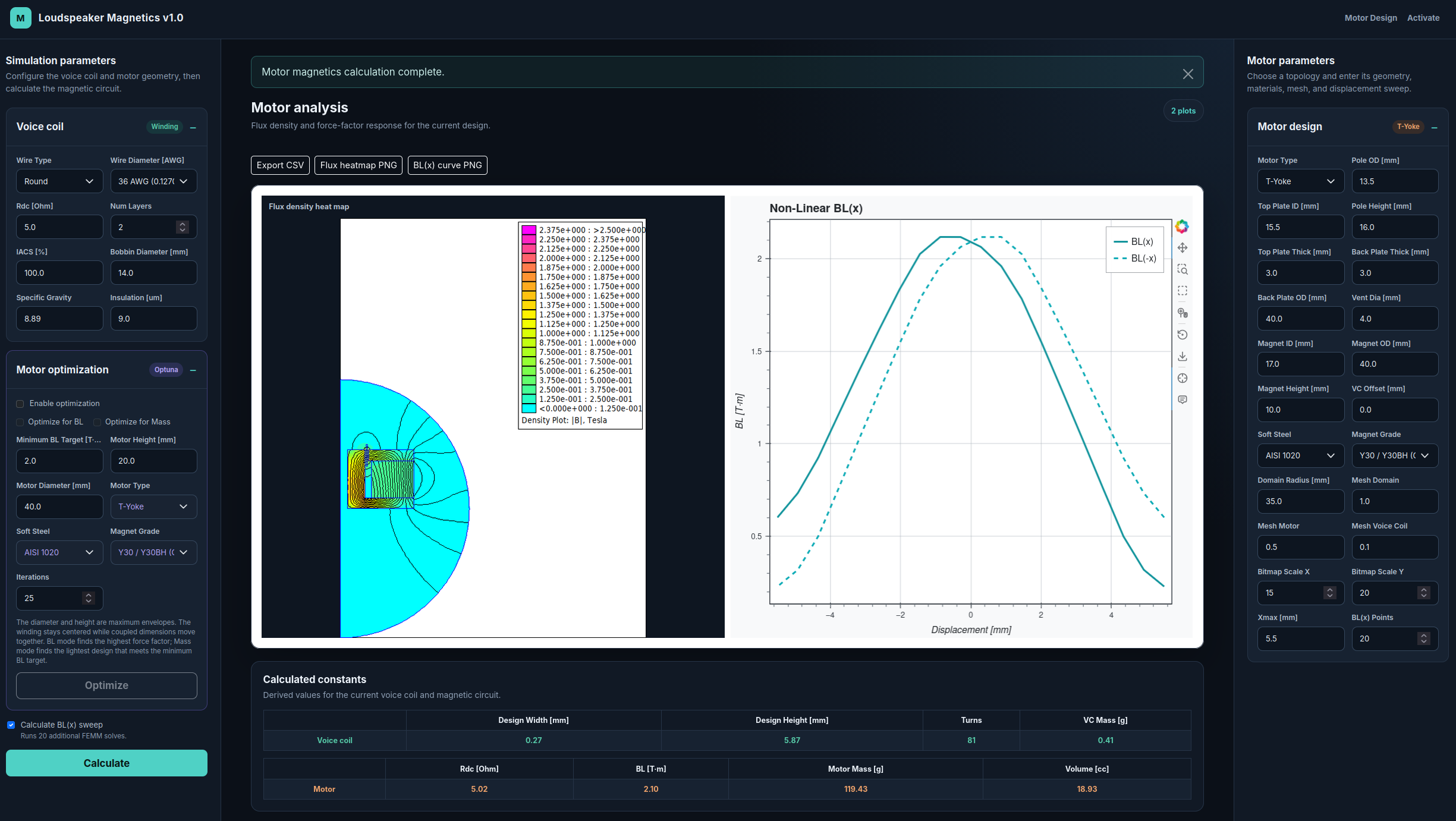
Task: Check the Enable optimization checkbox
Action: pyautogui.click(x=20, y=404)
